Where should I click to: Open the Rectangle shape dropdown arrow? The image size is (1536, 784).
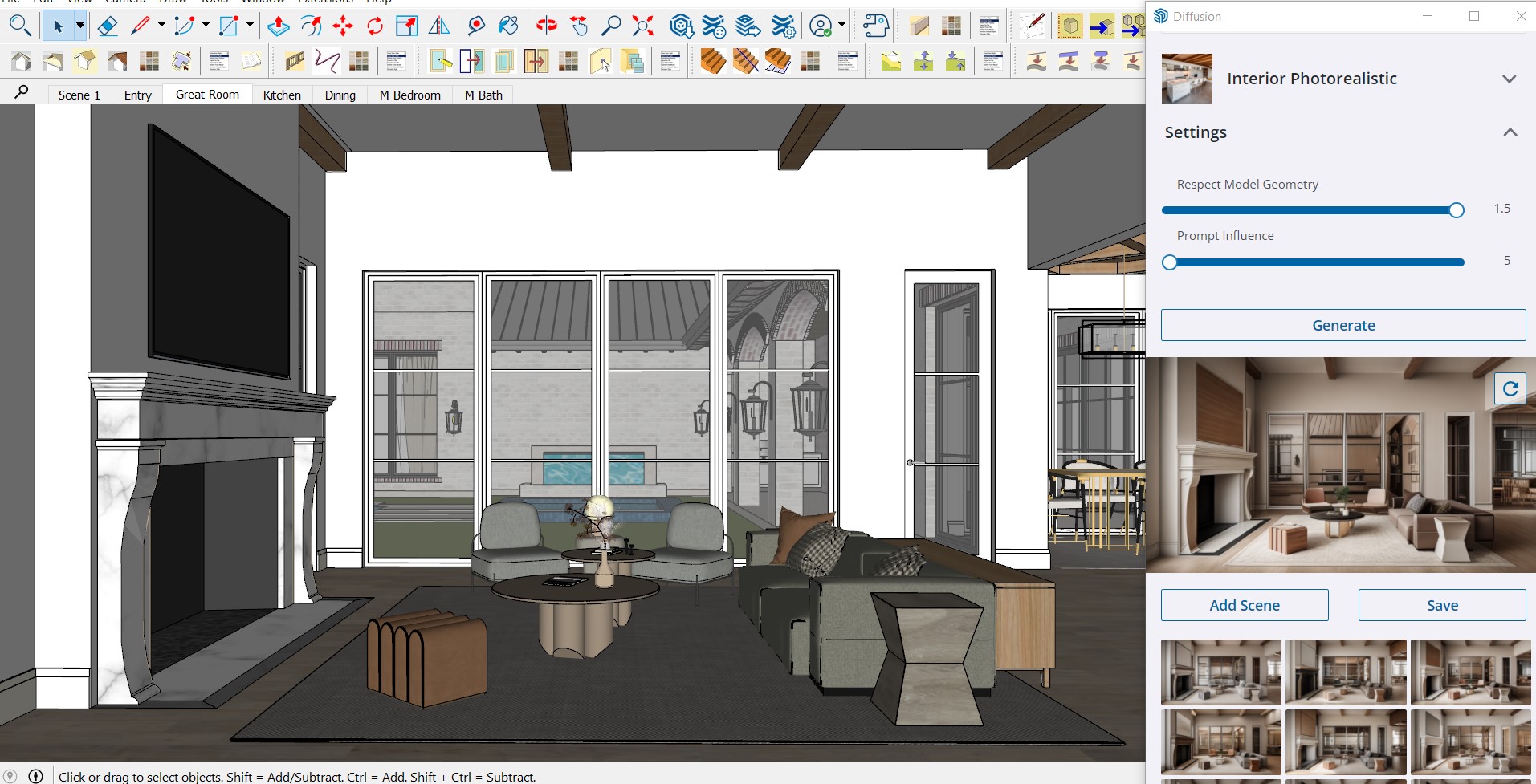click(x=250, y=26)
